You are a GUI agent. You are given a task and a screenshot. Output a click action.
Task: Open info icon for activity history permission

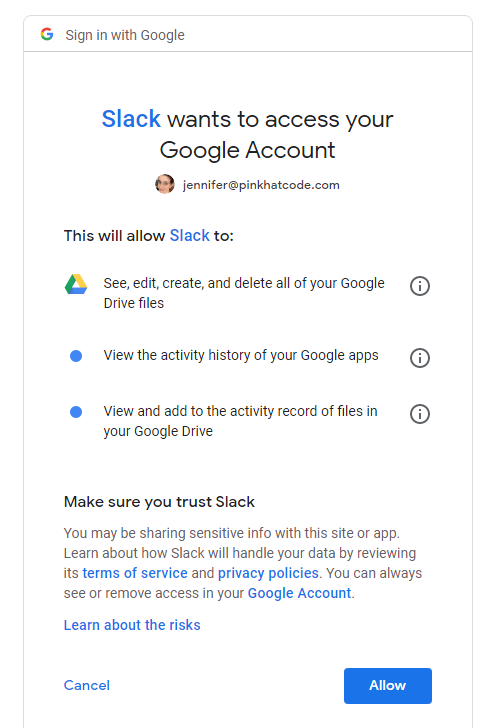tap(420, 358)
